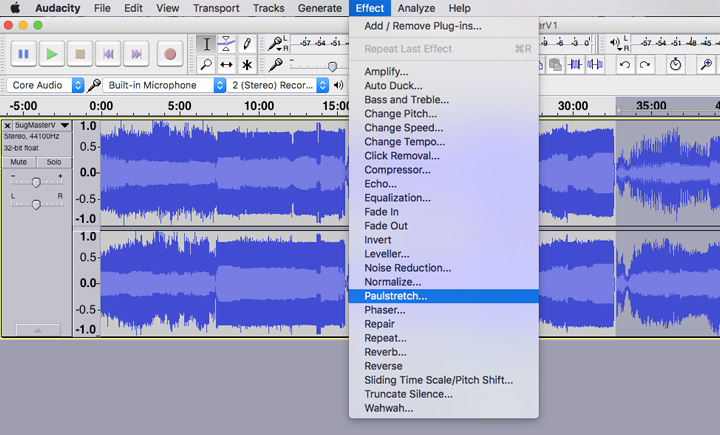Viewport: 720px width, 435px height.
Task: Choose Noise Reduction... effect
Action: tap(444, 268)
